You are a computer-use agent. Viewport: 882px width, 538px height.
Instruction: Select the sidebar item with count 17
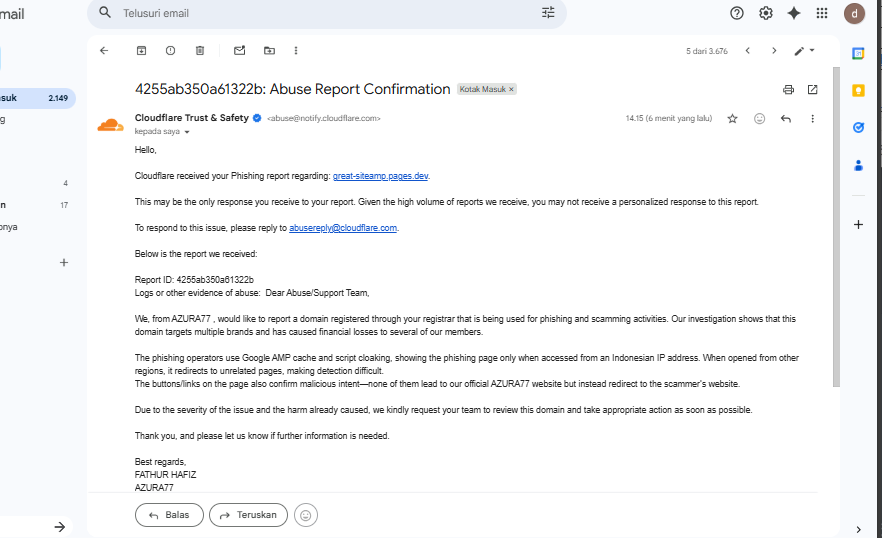37,205
